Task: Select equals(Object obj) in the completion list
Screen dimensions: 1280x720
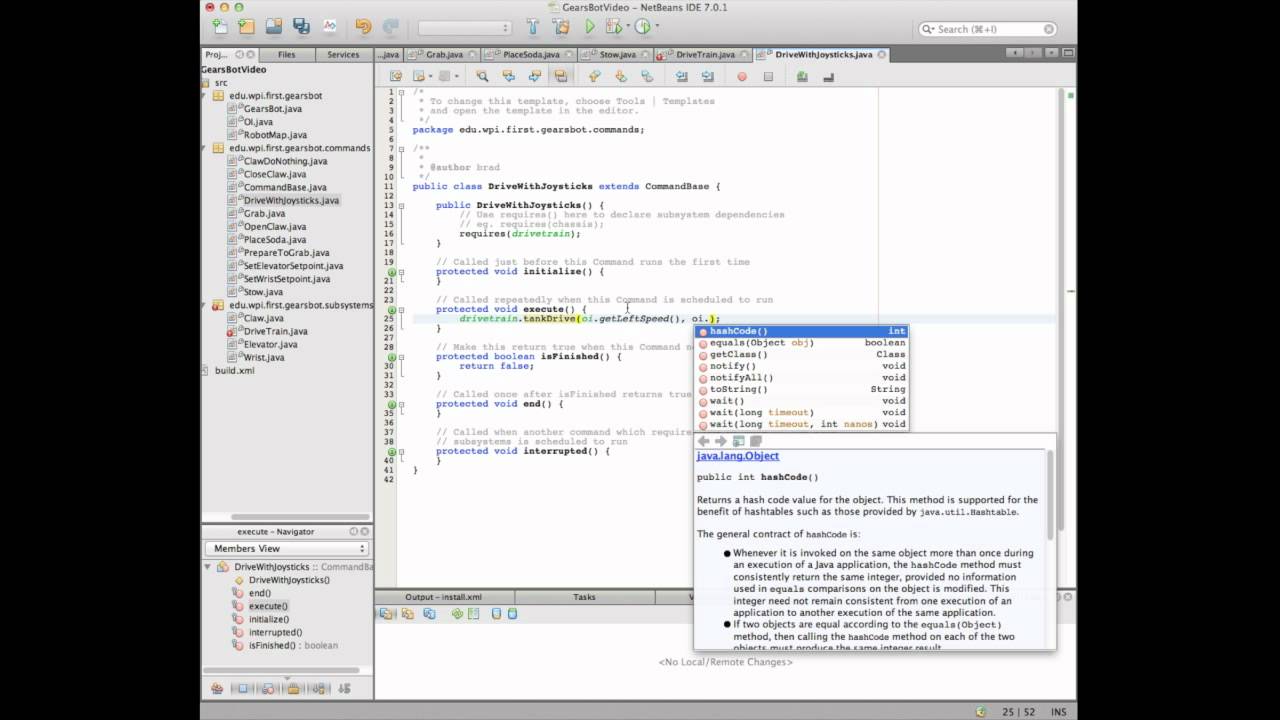Action: [802, 343]
